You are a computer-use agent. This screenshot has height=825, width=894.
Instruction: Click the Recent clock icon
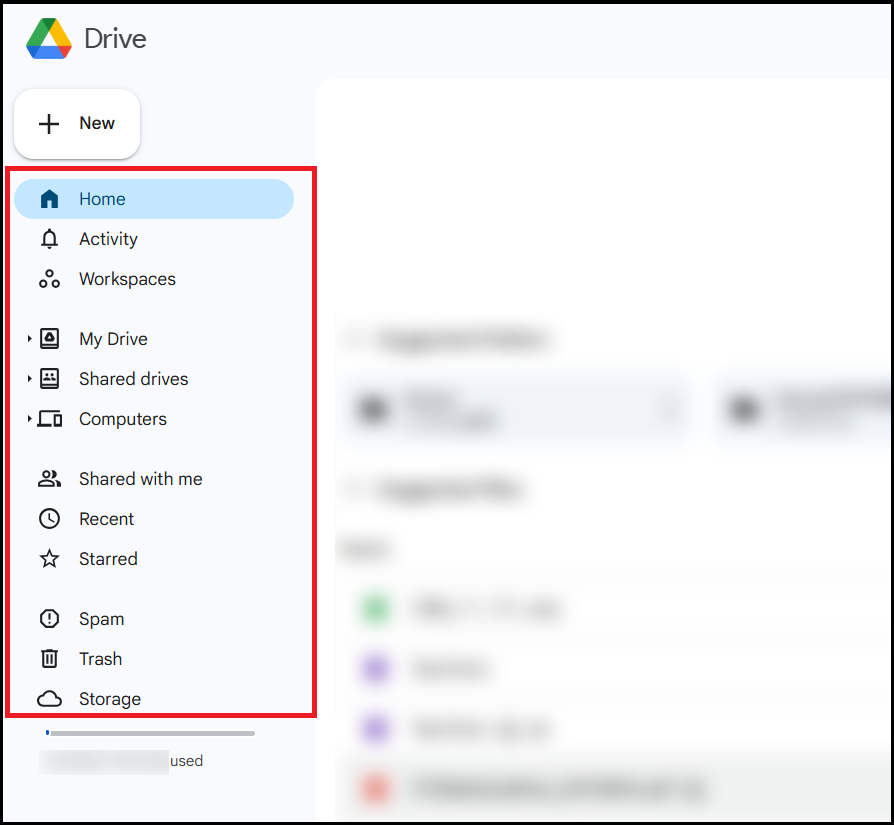(x=49, y=519)
